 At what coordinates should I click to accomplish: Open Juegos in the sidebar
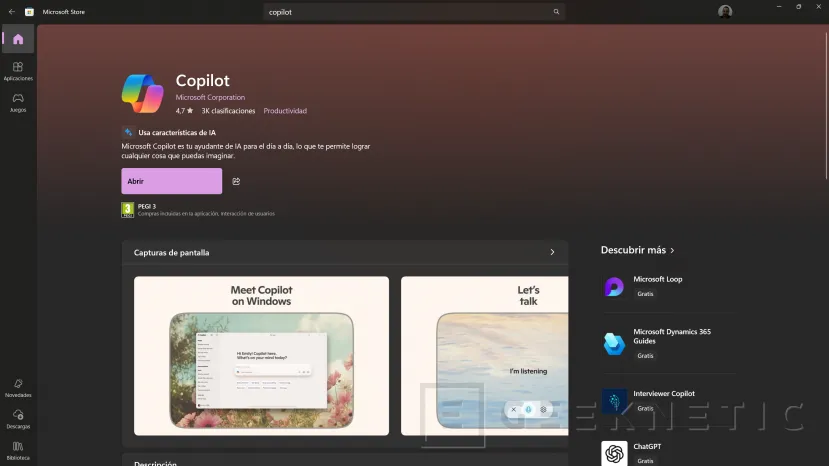pyautogui.click(x=18, y=103)
